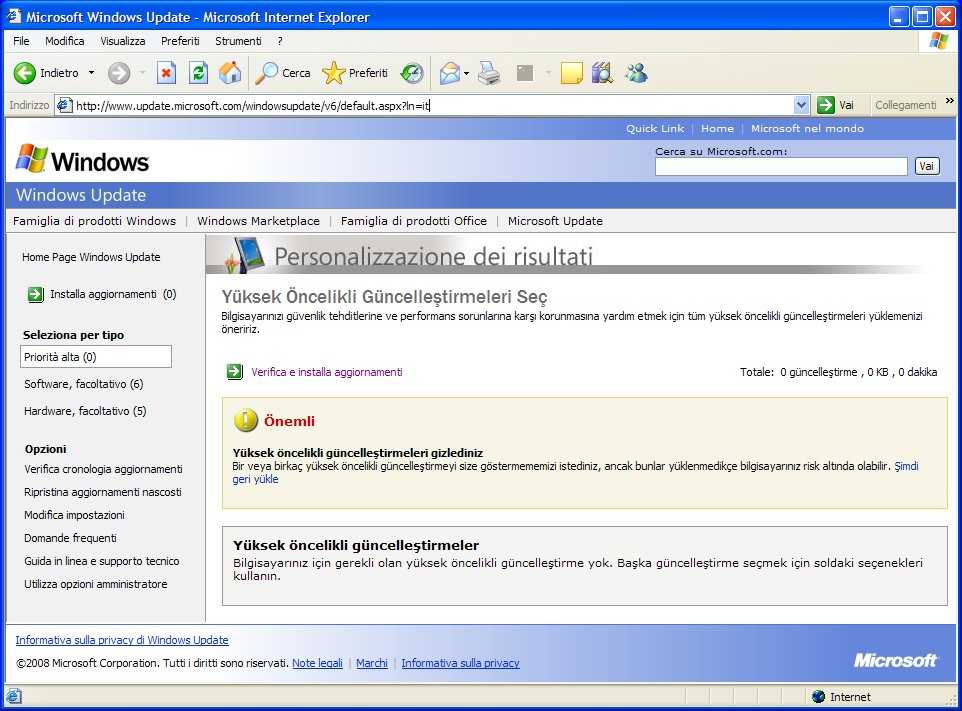Open the Preferiti menu
Image resolution: width=962 pixels, height=711 pixels.
coord(180,41)
